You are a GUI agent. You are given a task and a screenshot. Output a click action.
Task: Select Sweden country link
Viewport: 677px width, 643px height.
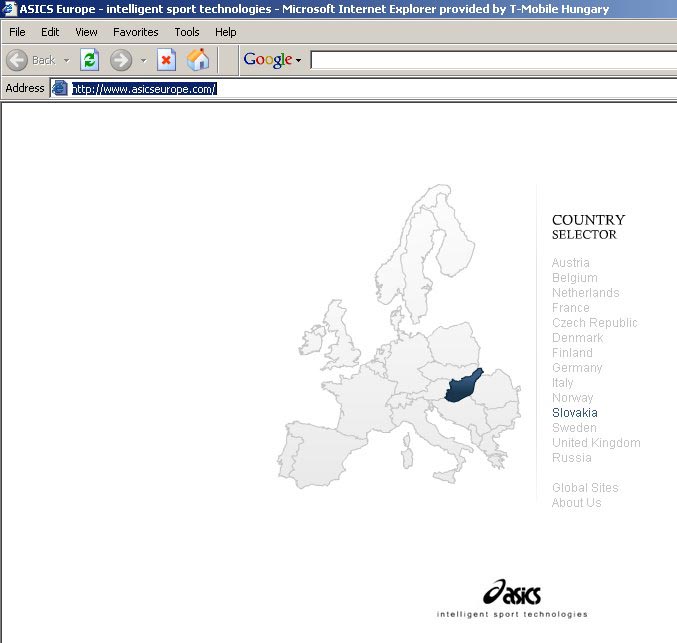[x=574, y=428]
